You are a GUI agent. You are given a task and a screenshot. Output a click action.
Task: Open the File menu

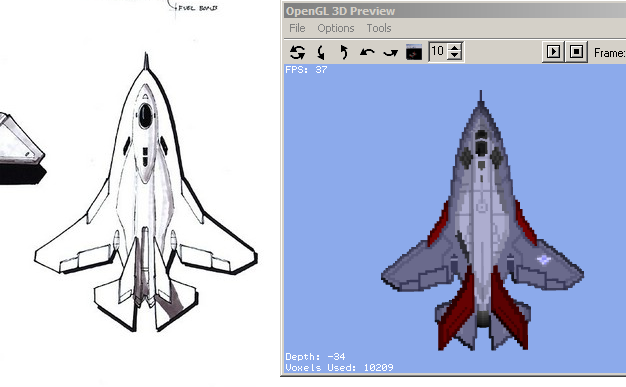coord(297,28)
